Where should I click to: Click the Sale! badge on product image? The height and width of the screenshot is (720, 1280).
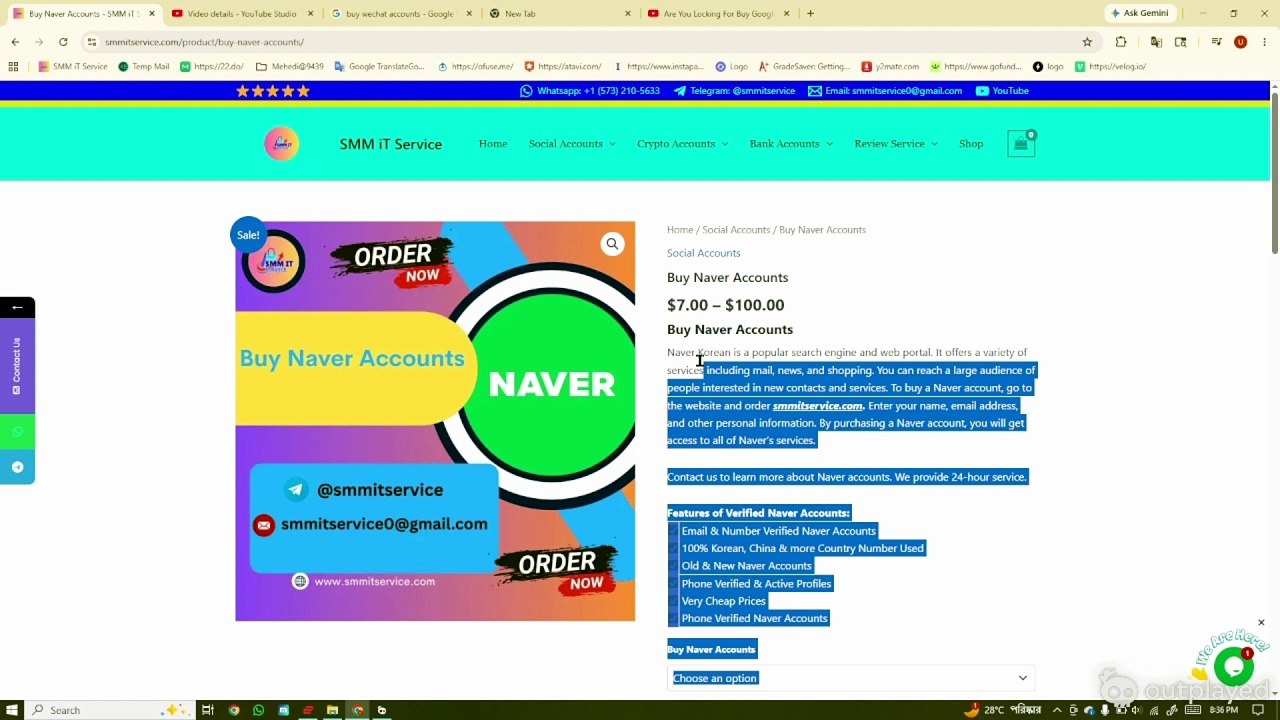coord(248,235)
